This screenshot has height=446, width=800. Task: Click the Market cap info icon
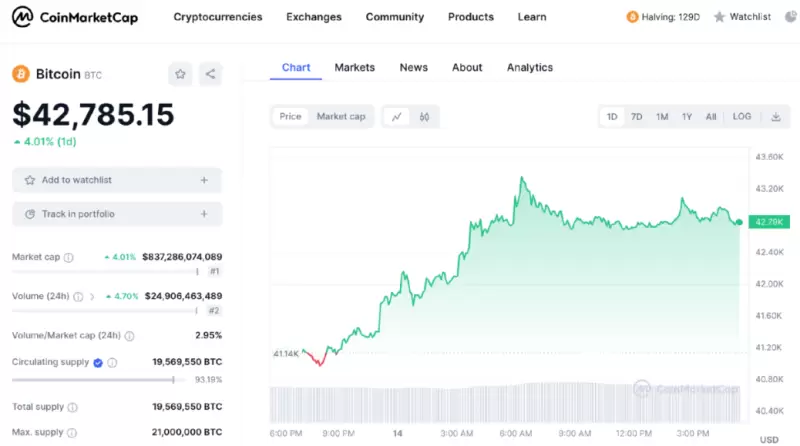pos(69,258)
